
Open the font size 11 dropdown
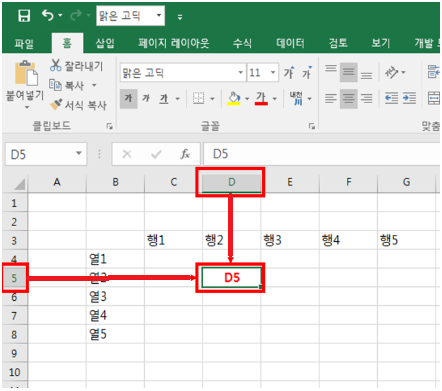[273, 73]
